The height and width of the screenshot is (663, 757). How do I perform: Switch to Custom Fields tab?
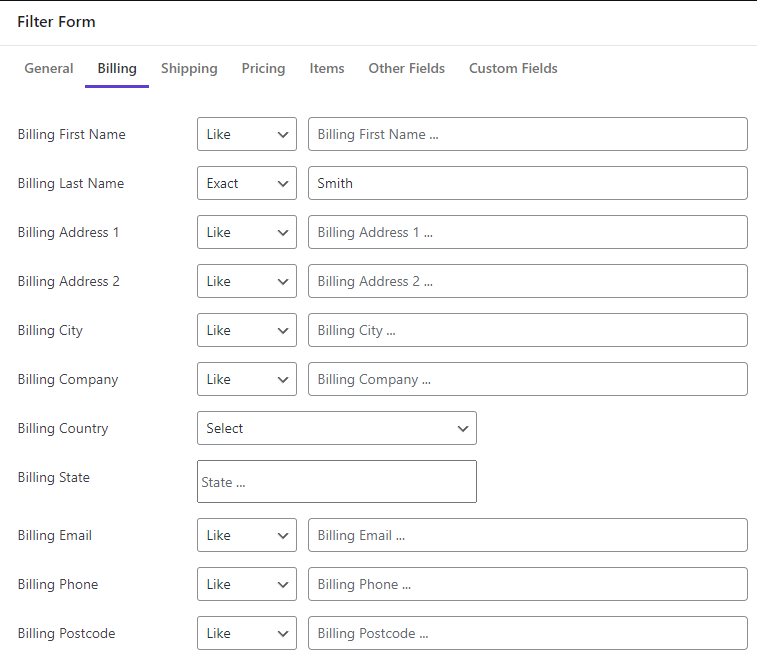[x=513, y=69]
